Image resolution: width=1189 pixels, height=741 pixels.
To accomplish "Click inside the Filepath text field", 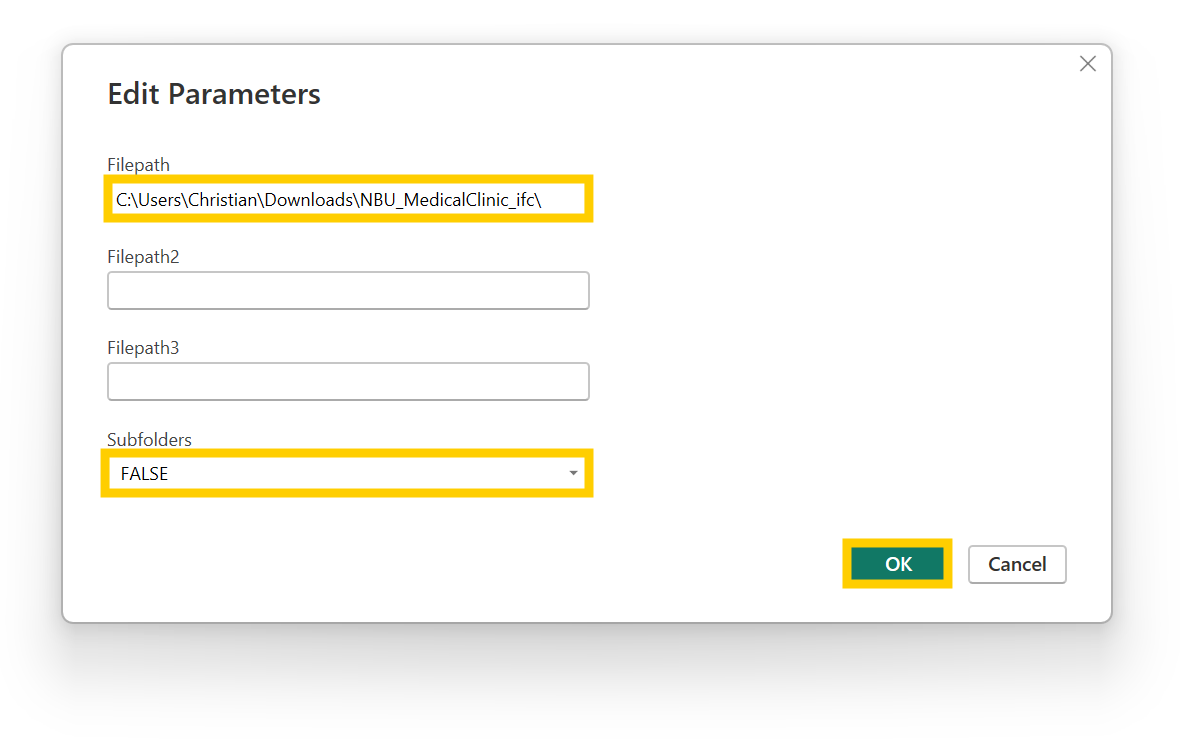I will [348, 198].
